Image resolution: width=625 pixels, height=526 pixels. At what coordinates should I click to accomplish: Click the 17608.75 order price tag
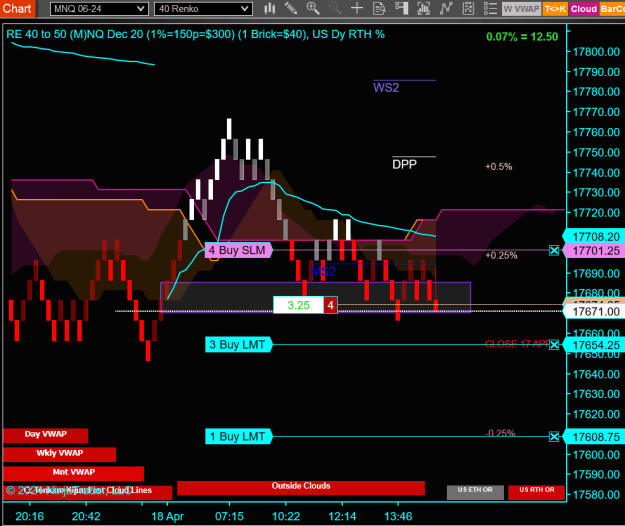(x=594, y=437)
